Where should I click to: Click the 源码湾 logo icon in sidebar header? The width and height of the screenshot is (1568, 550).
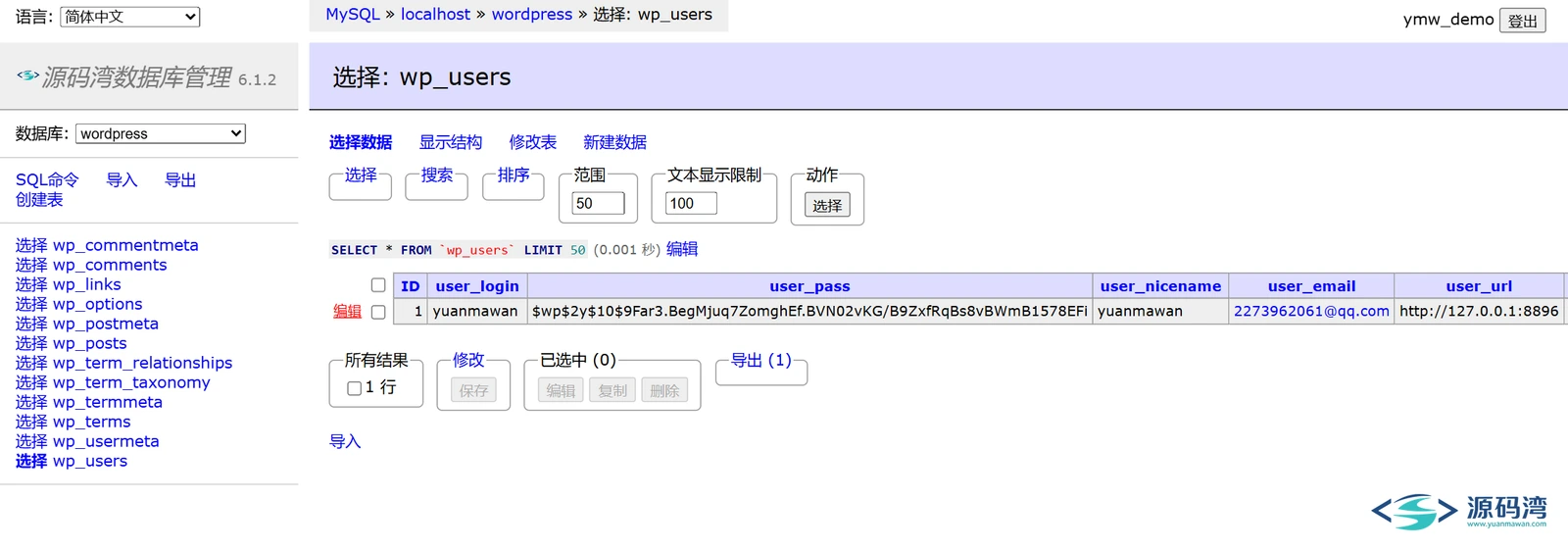point(27,75)
